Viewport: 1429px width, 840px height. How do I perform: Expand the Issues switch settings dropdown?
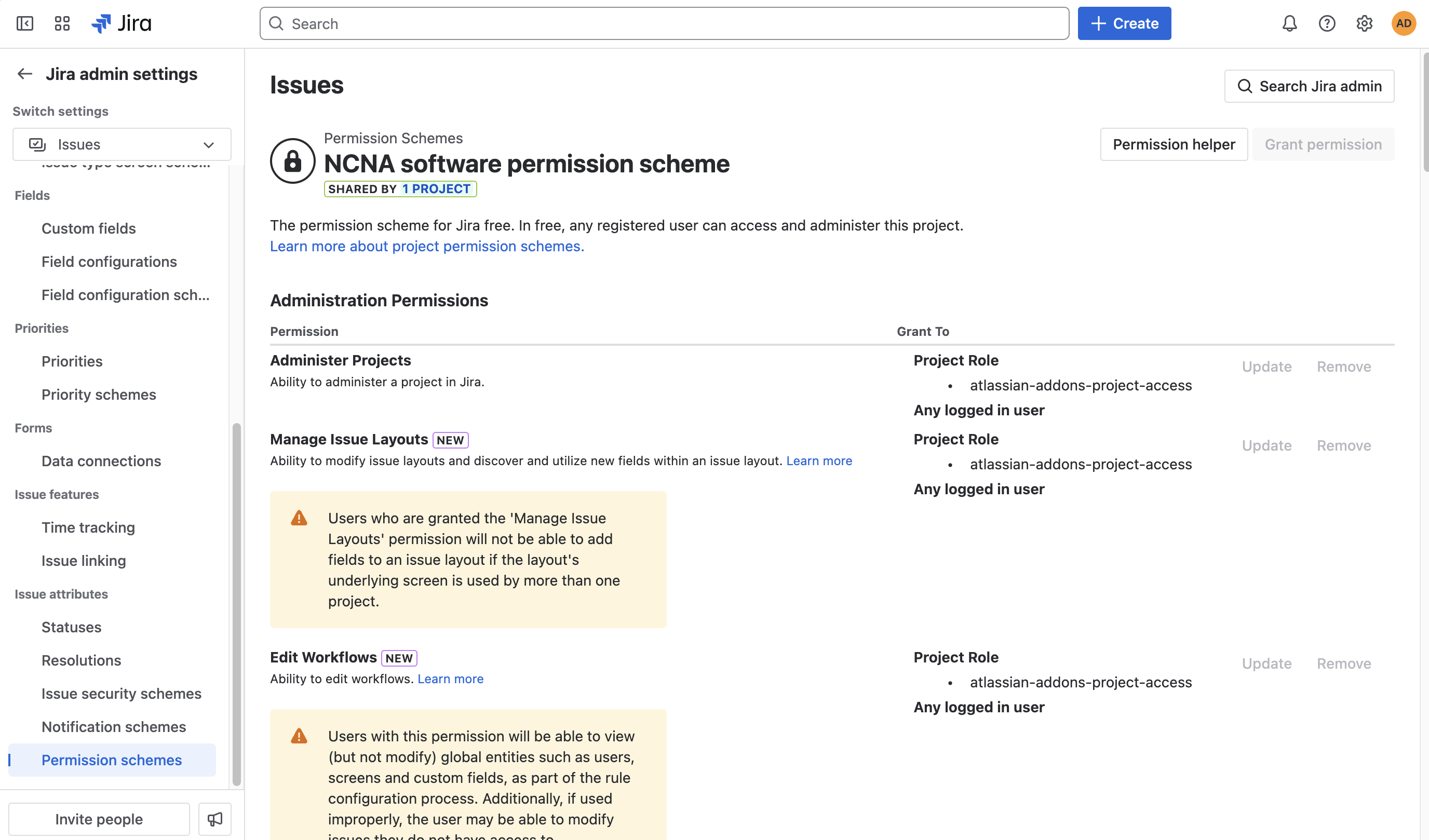click(122, 144)
